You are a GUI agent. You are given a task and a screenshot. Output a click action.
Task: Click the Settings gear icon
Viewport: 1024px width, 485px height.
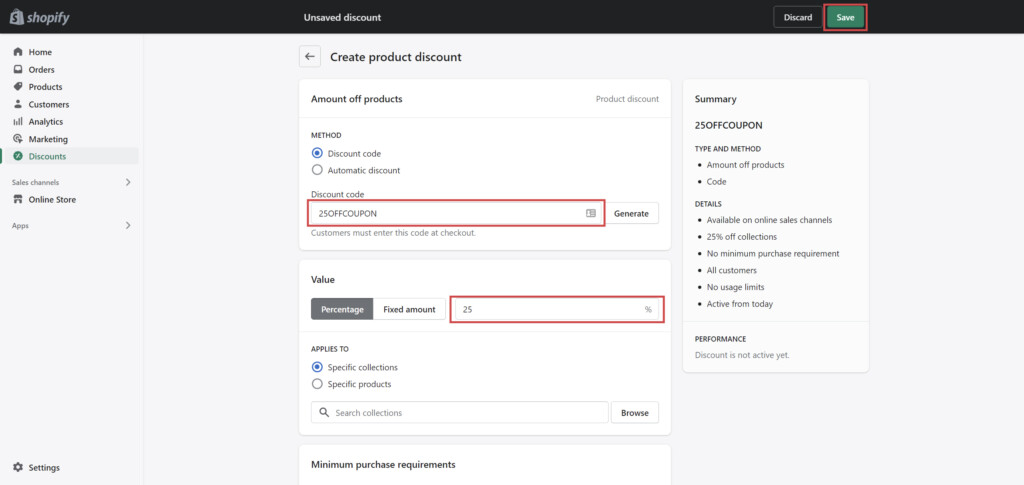coord(18,467)
